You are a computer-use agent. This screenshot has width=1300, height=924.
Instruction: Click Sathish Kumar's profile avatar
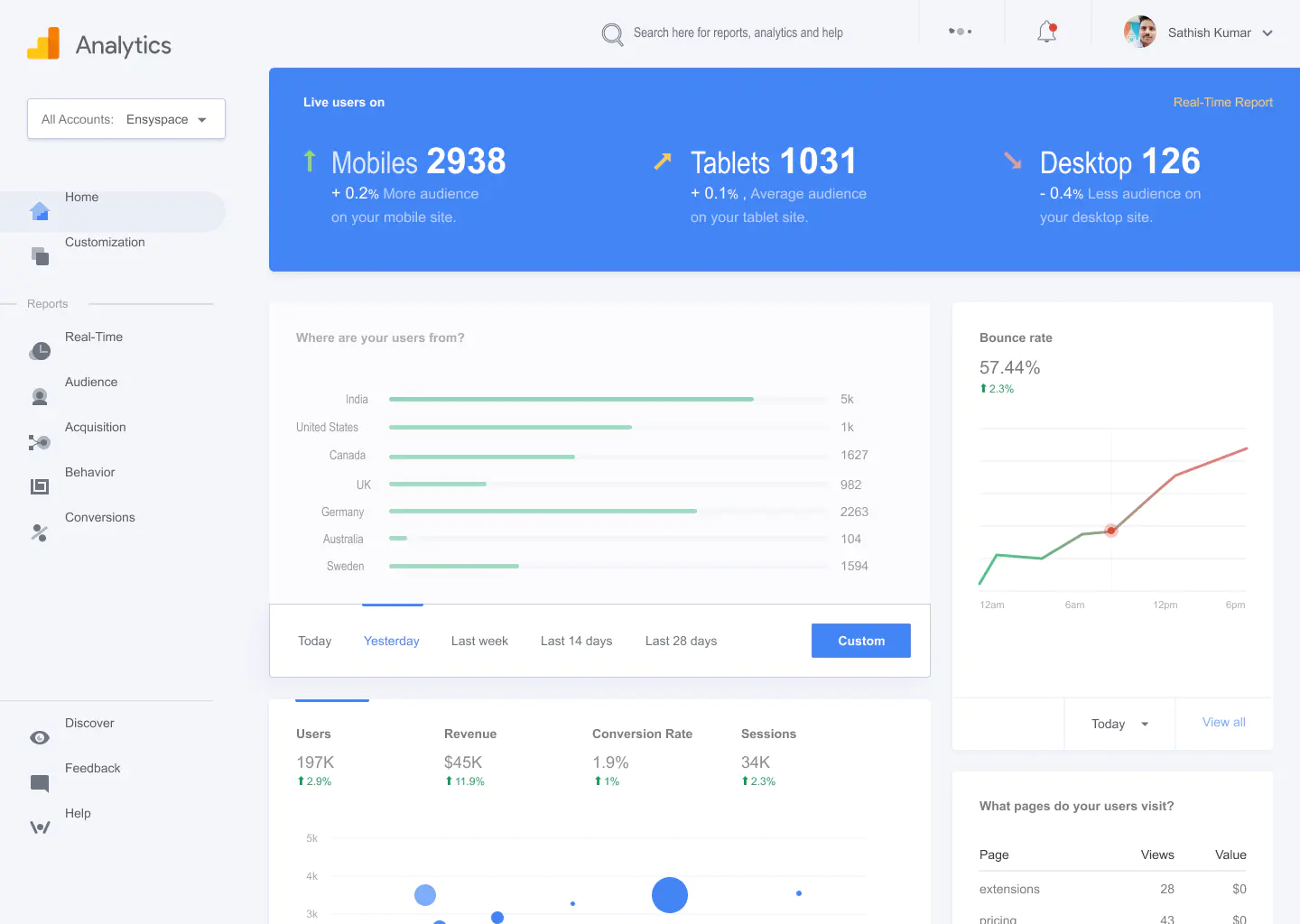1140,32
